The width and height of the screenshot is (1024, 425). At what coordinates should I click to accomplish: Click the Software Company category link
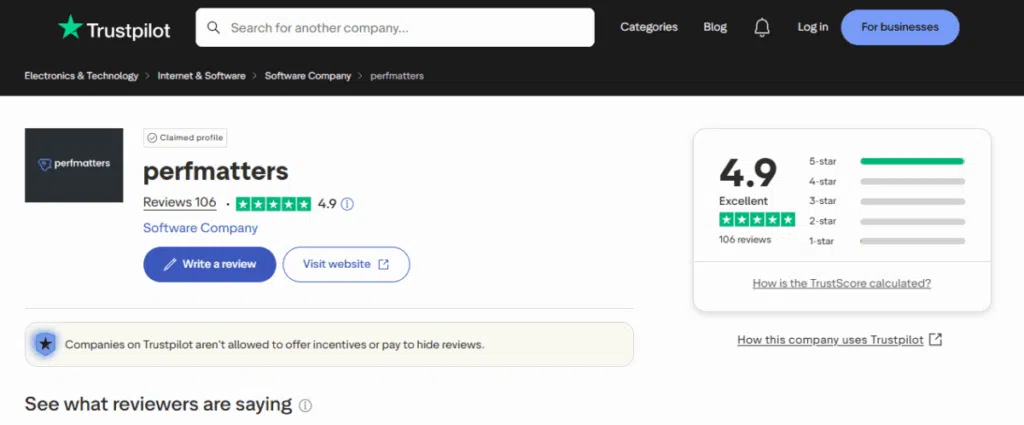pos(200,228)
